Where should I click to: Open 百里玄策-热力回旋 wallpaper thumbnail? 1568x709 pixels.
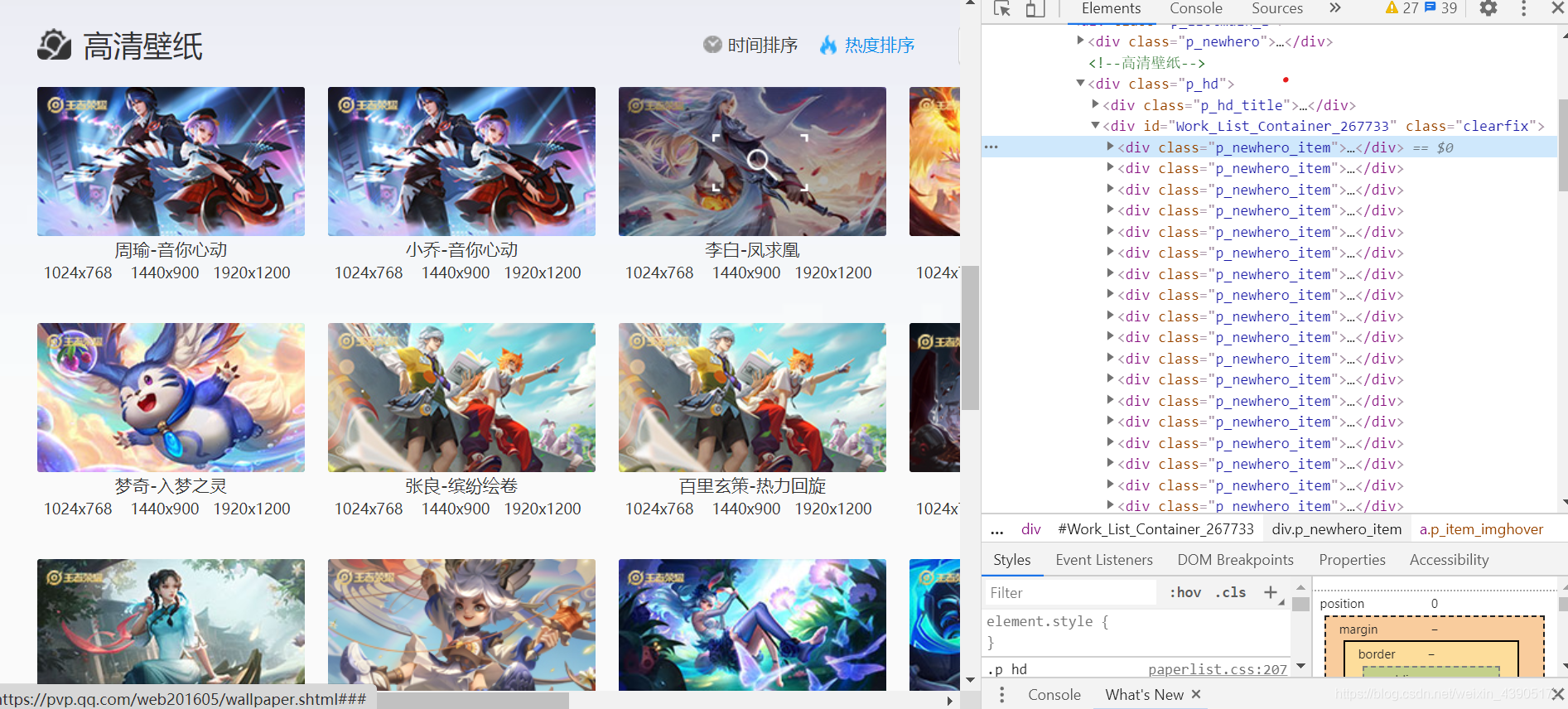[x=752, y=398]
